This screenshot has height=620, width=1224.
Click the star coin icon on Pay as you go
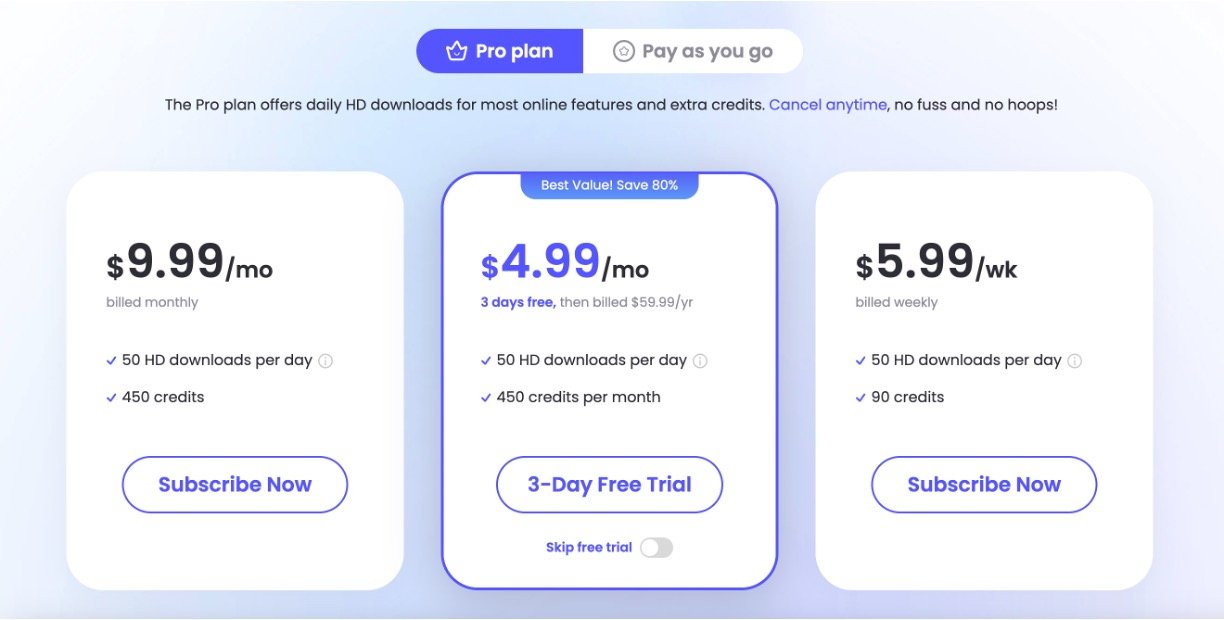tap(624, 51)
